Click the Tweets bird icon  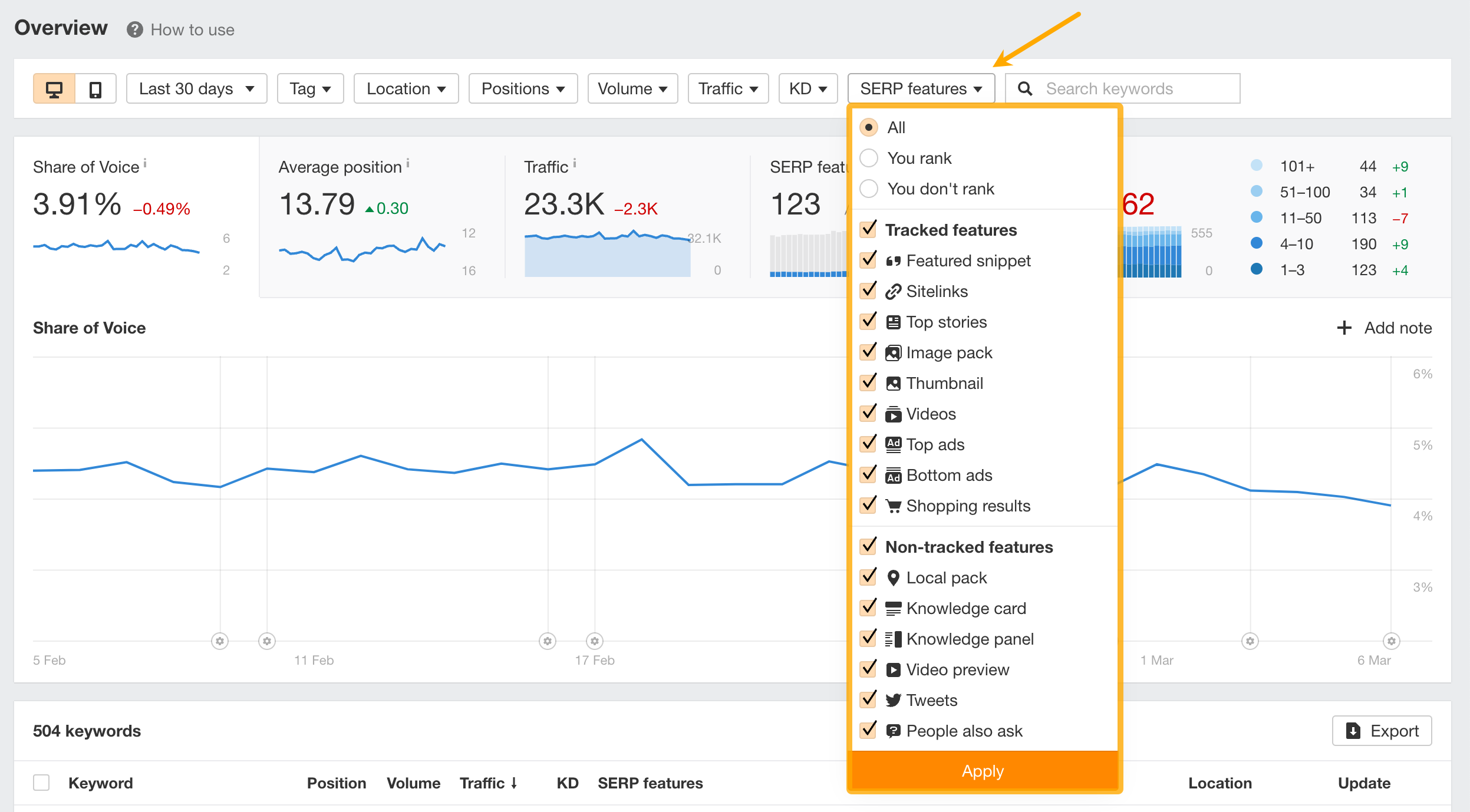click(894, 701)
